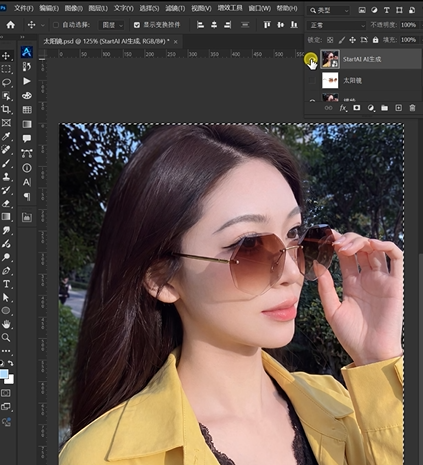This screenshot has width=423, height=465.
Task: Add a layer mask
Action: [x=357, y=108]
